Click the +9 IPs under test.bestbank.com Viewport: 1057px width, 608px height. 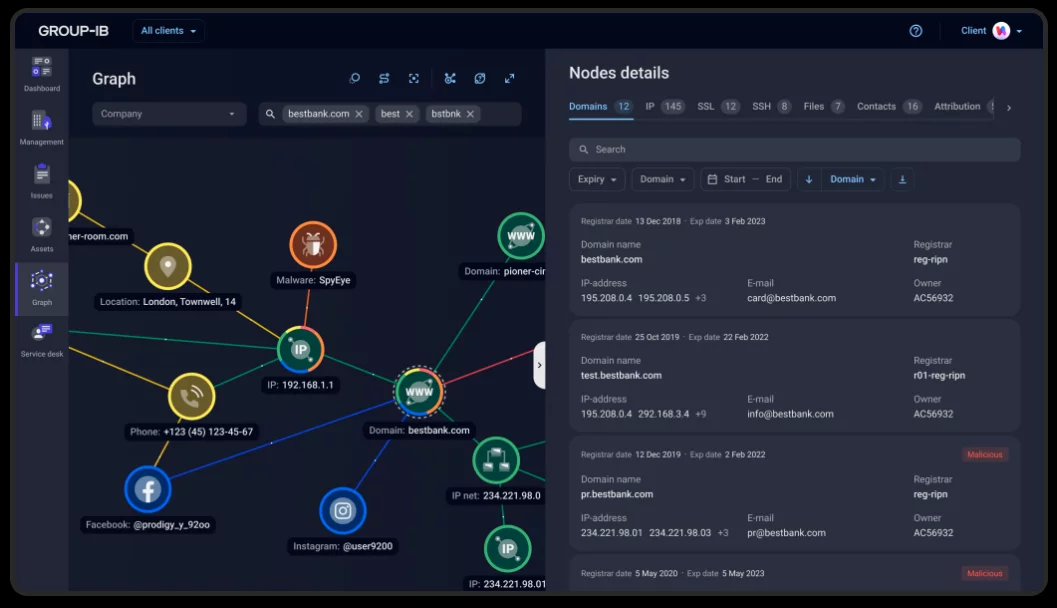click(x=700, y=414)
